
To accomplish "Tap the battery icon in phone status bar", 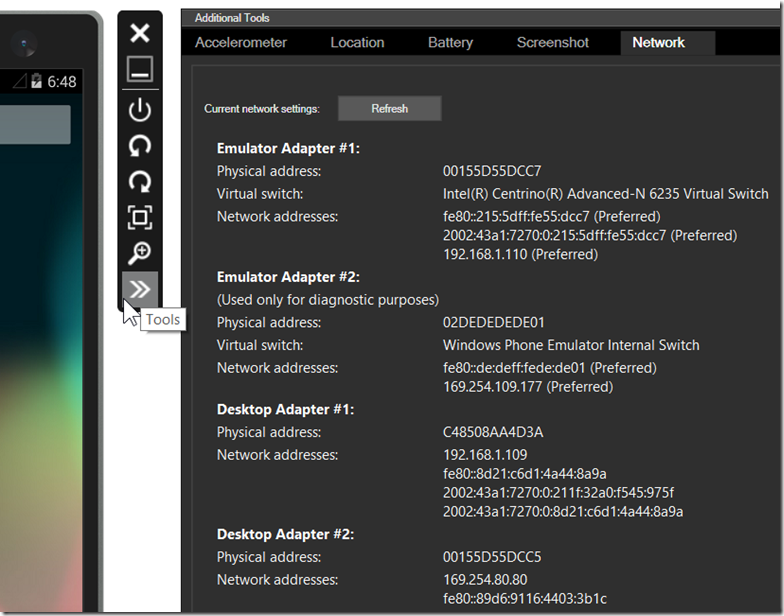I will tap(37, 81).
